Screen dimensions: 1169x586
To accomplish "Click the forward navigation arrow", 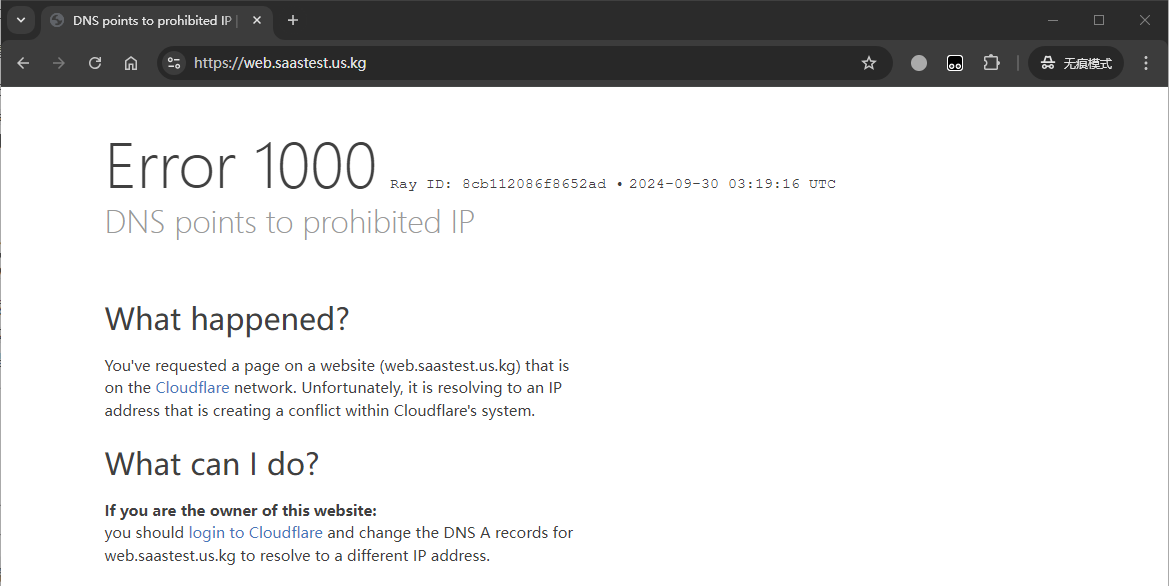I will pos(59,63).
